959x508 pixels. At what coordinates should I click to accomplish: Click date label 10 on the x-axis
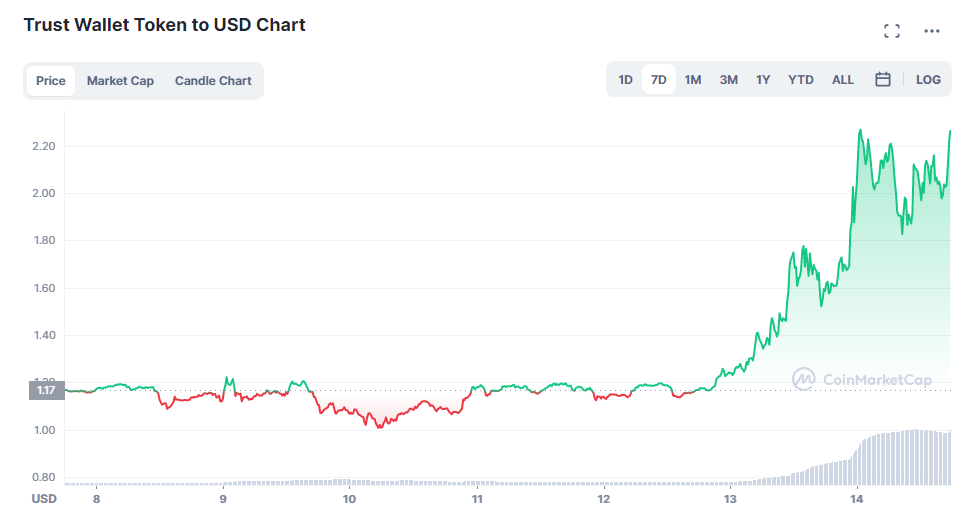[349, 499]
